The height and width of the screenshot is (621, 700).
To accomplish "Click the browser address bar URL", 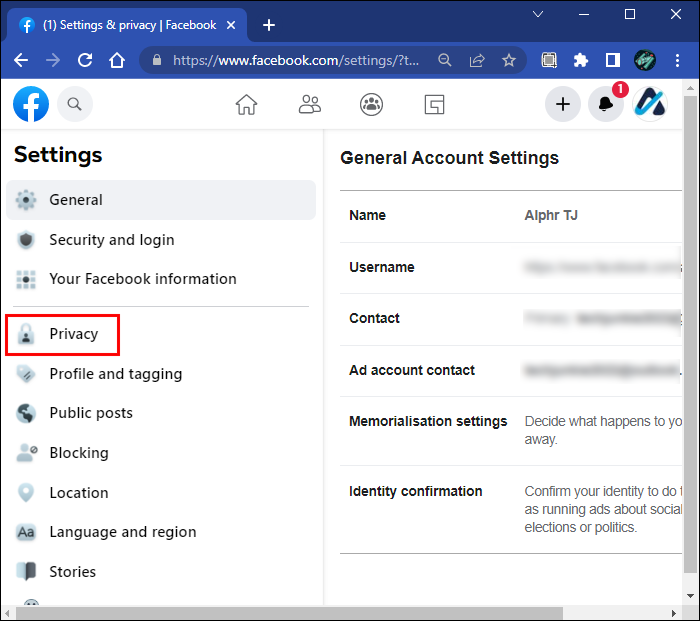I will [x=294, y=60].
